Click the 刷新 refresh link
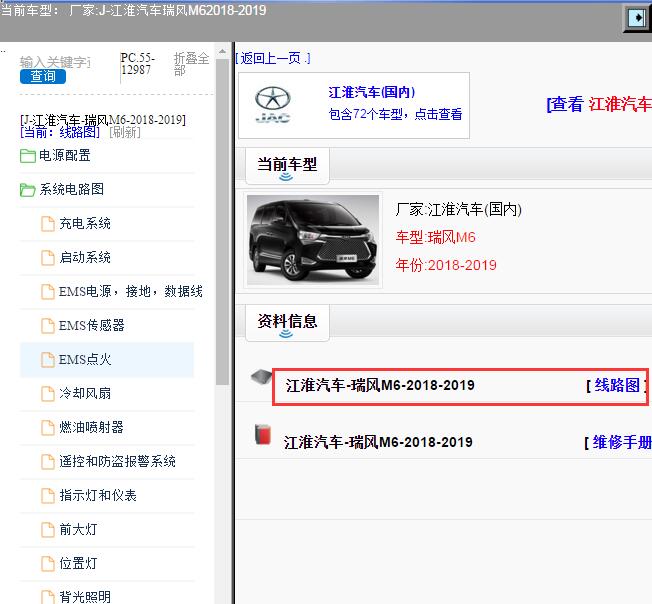The height and width of the screenshot is (604, 652). (x=125, y=133)
